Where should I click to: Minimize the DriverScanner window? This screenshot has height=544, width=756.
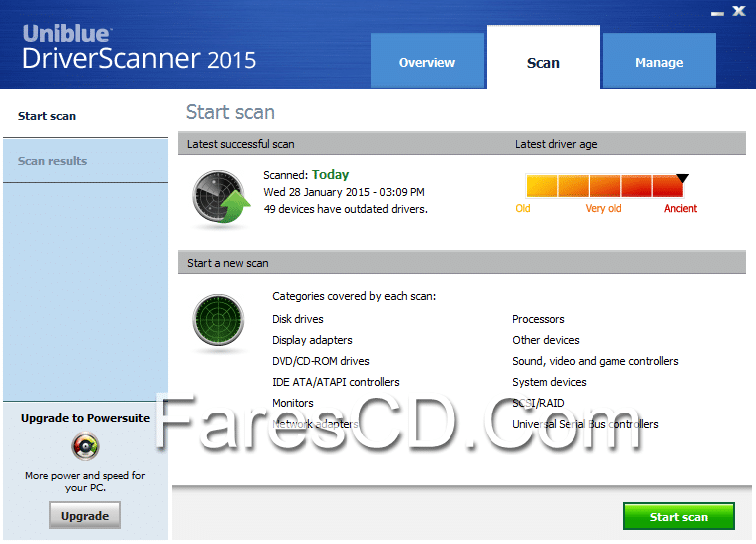point(717,14)
